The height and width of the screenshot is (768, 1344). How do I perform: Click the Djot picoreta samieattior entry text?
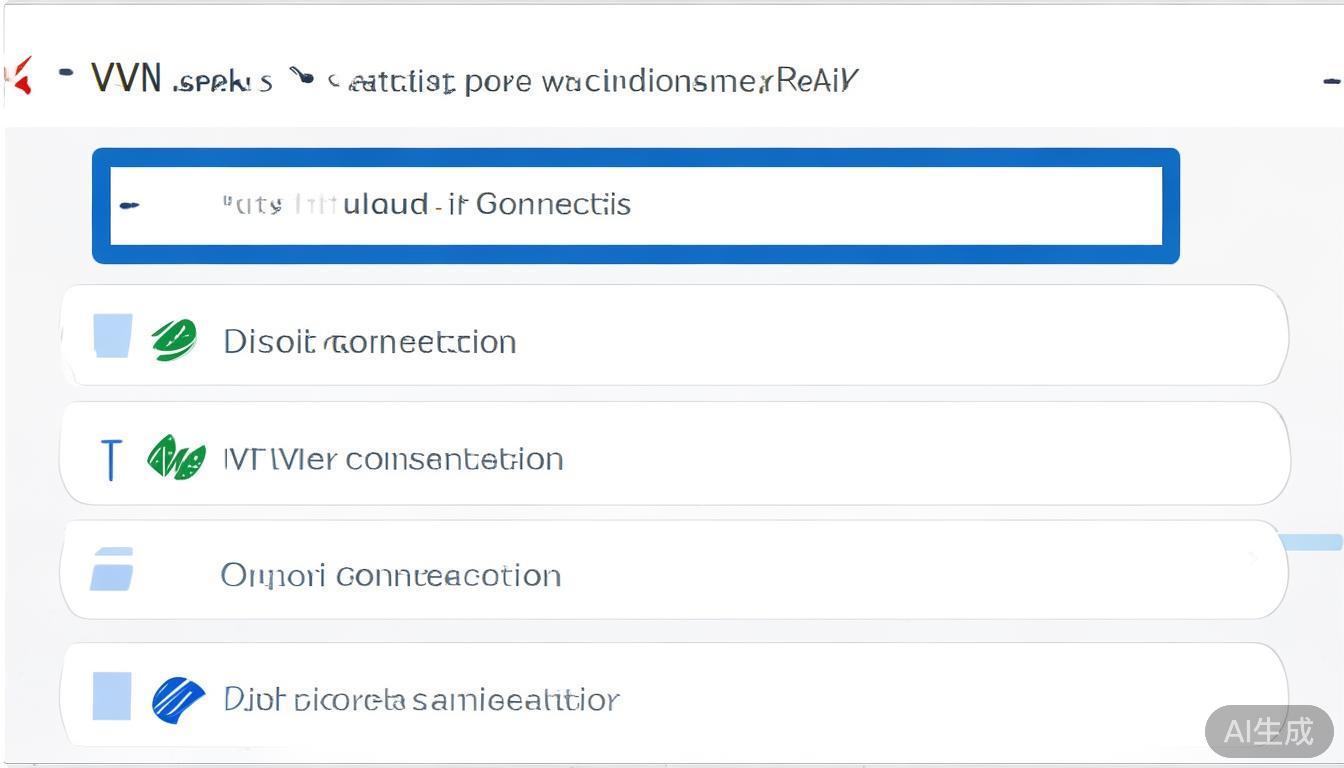coord(420,699)
